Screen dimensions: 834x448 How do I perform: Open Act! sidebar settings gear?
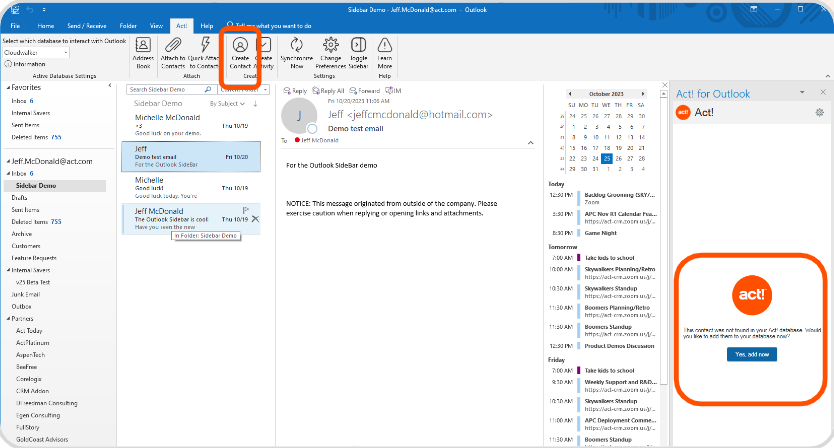(820, 113)
